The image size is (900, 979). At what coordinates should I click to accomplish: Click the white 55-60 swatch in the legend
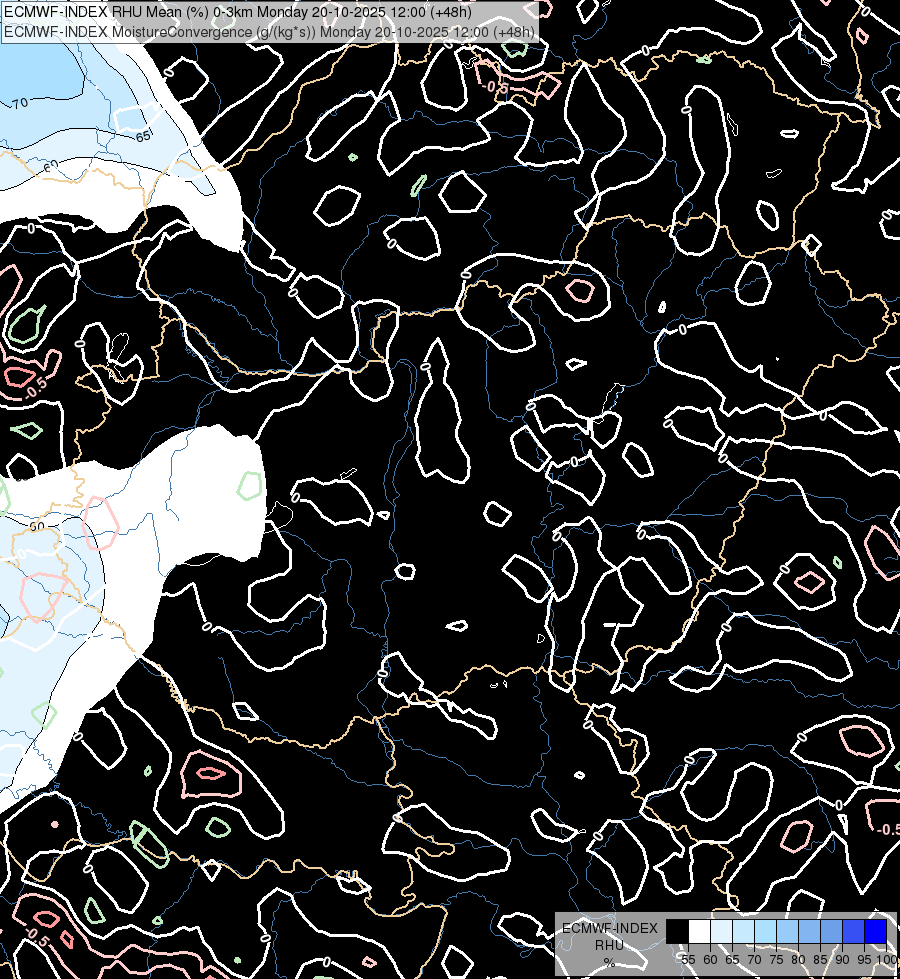(700, 931)
